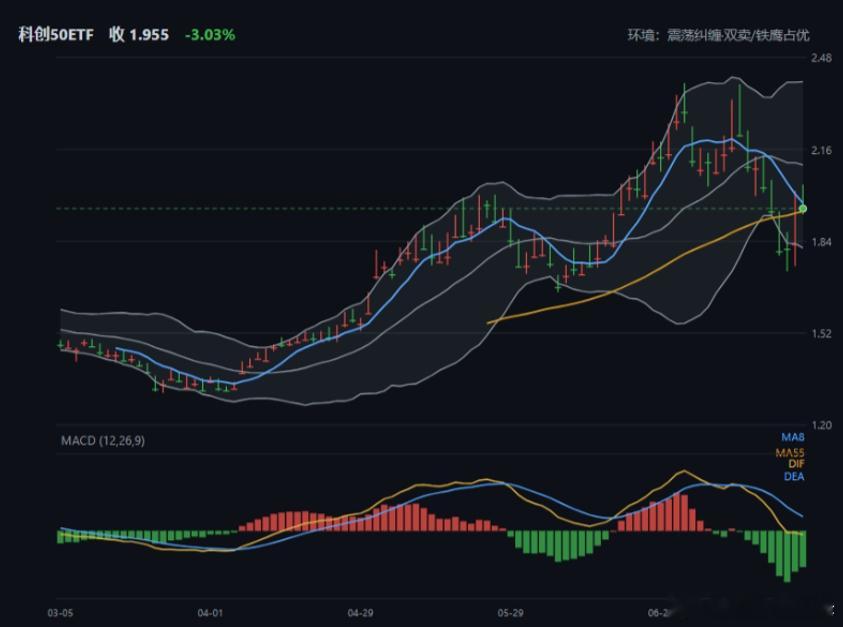Click the 04-01 date axis label
The height and width of the screenshot is (627, 843).
point(210,613)
